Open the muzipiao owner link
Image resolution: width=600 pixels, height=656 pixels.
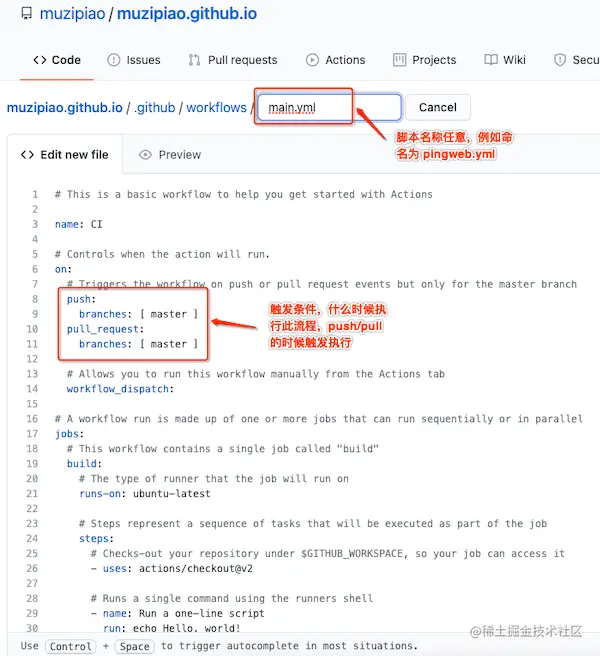72,13
